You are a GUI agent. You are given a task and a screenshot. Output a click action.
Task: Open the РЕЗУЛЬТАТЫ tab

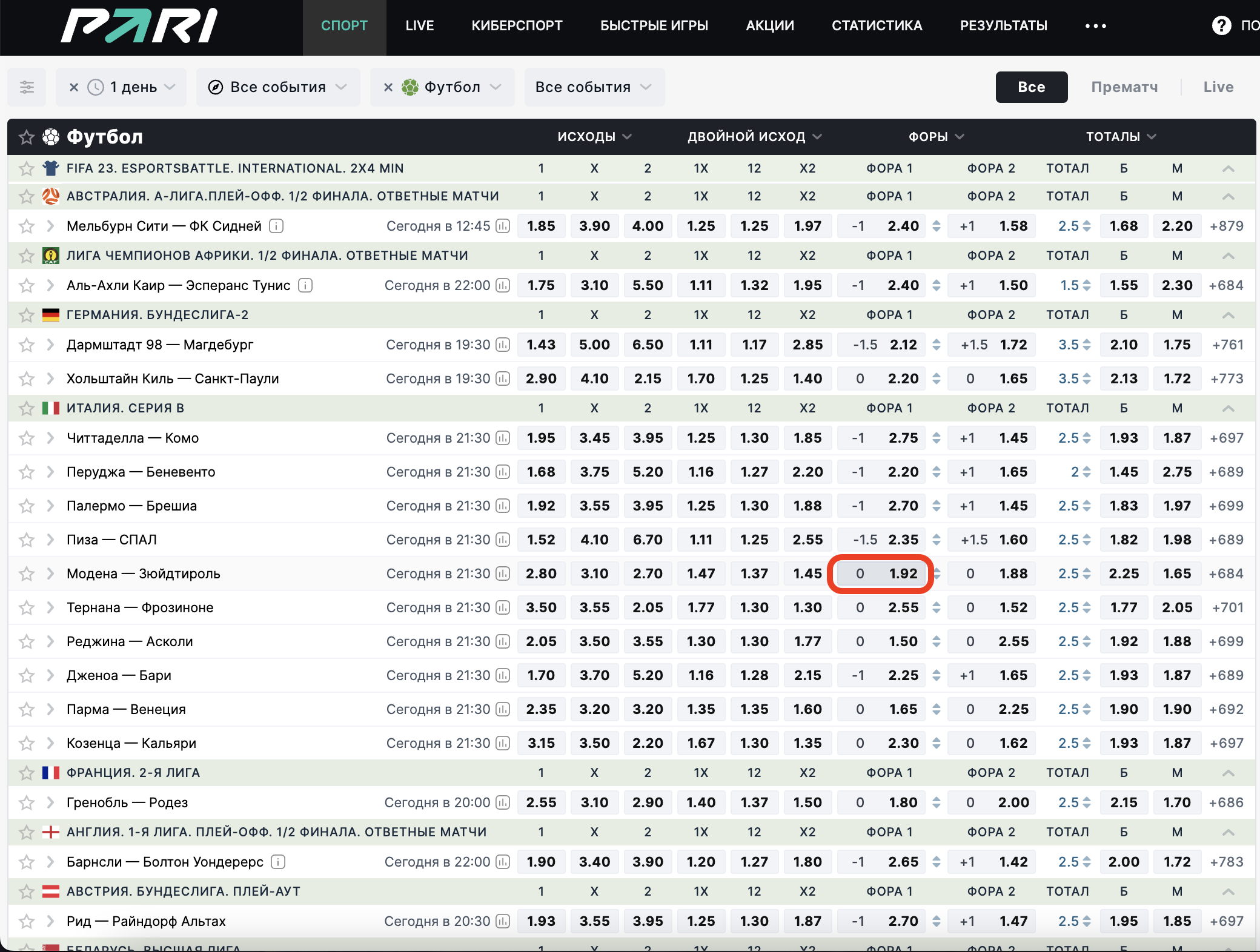[x=1004, y=25]
